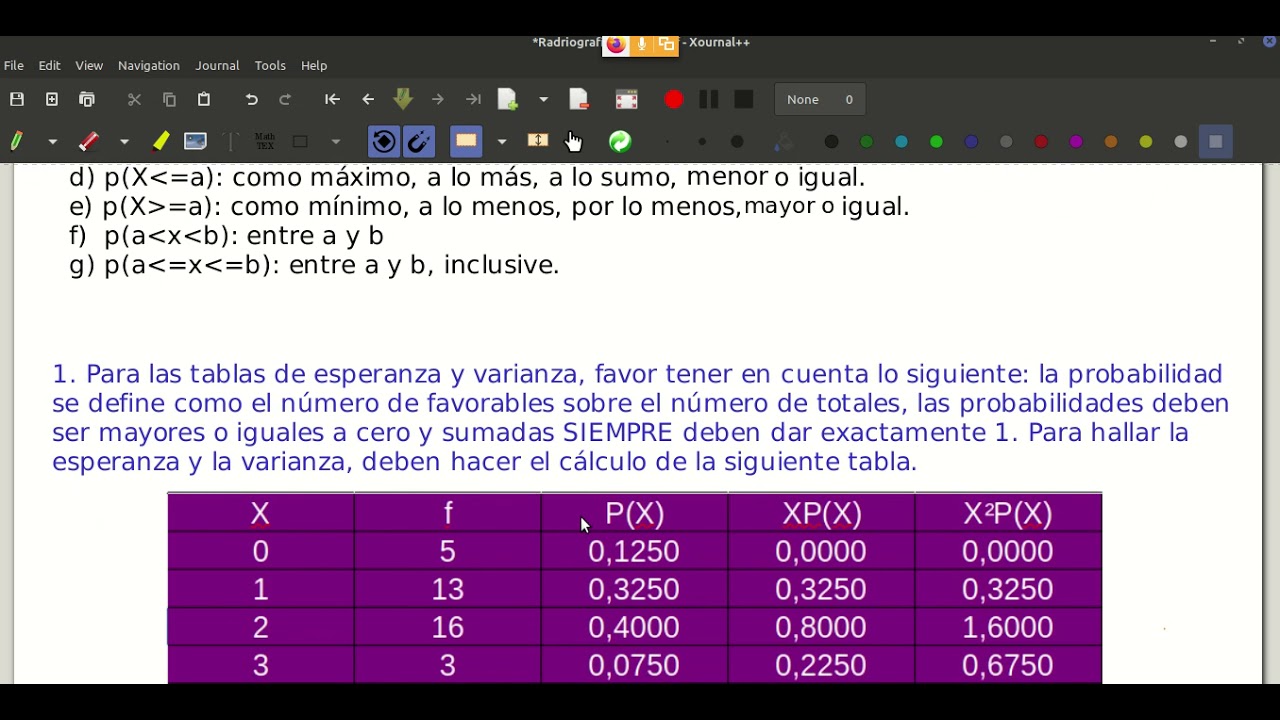Image resolution: width=1280 pixels, height=720 pixels.
Task: Open the View menu
Action: coord(89,65)
